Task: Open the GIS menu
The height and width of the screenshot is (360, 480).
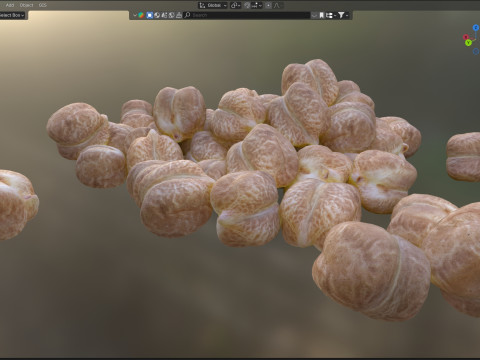Action: pyautogui.click(x=42, y=5)
